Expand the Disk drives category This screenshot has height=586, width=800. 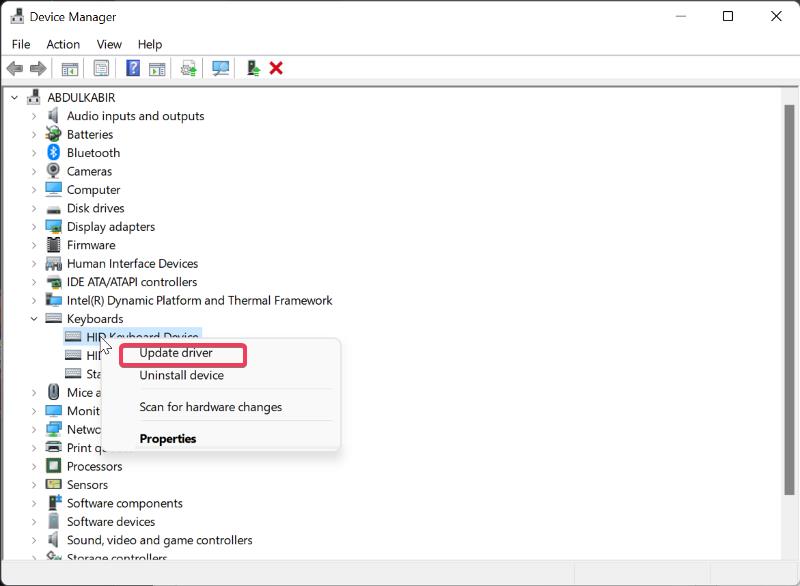pos(34,208)
